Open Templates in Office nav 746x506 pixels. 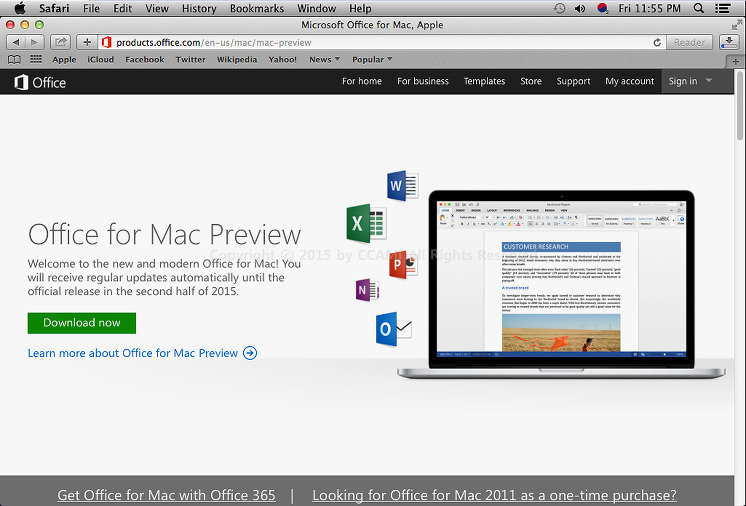point(484,81)
